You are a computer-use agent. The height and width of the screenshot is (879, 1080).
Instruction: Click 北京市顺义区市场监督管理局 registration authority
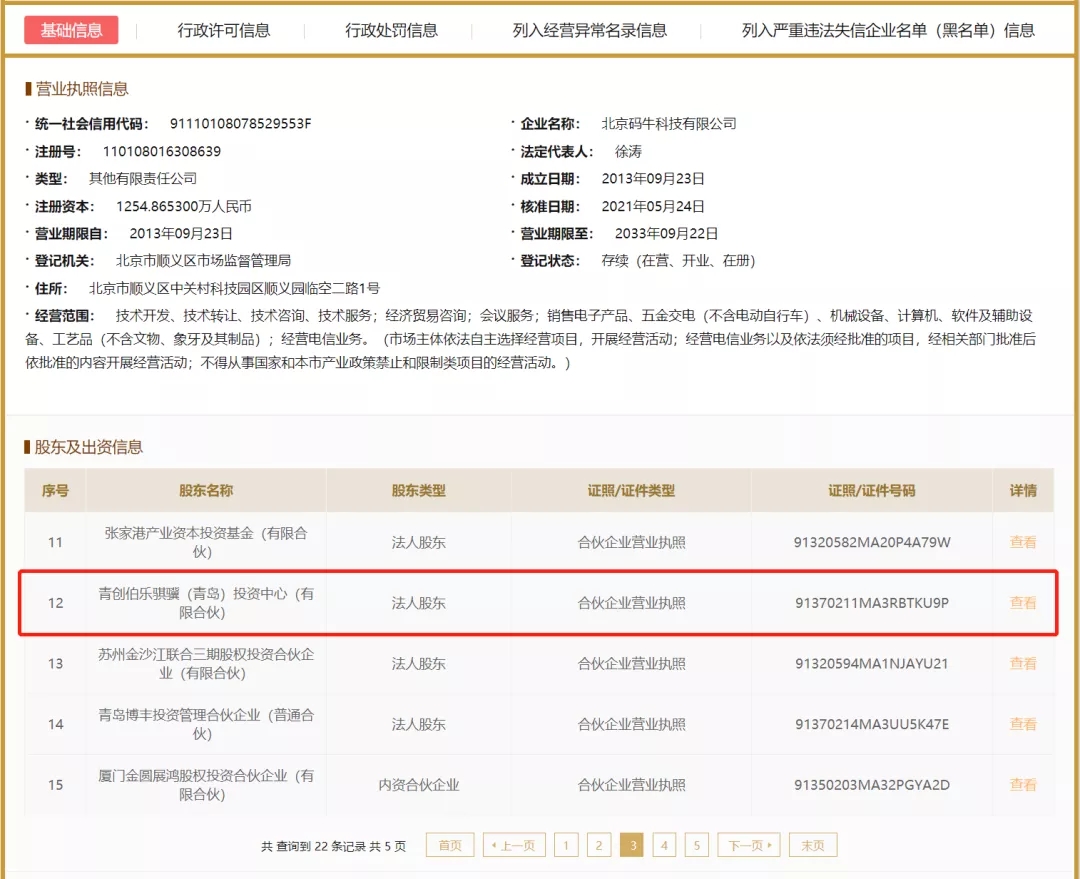tap(203, 261)
